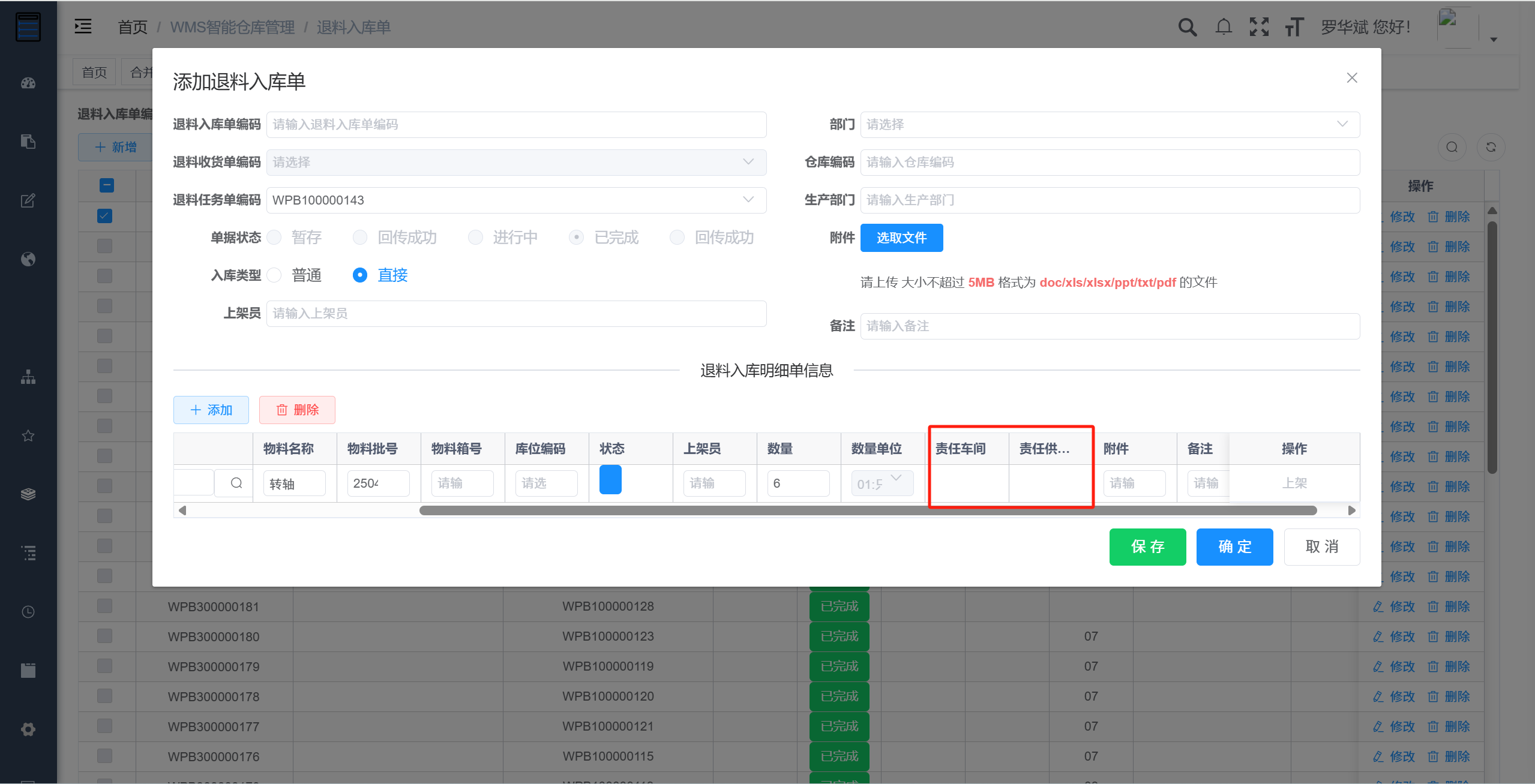Screen dimensions: 1535x784
Task: Click the 上架员 input field
Action: [x=517, y=314]
